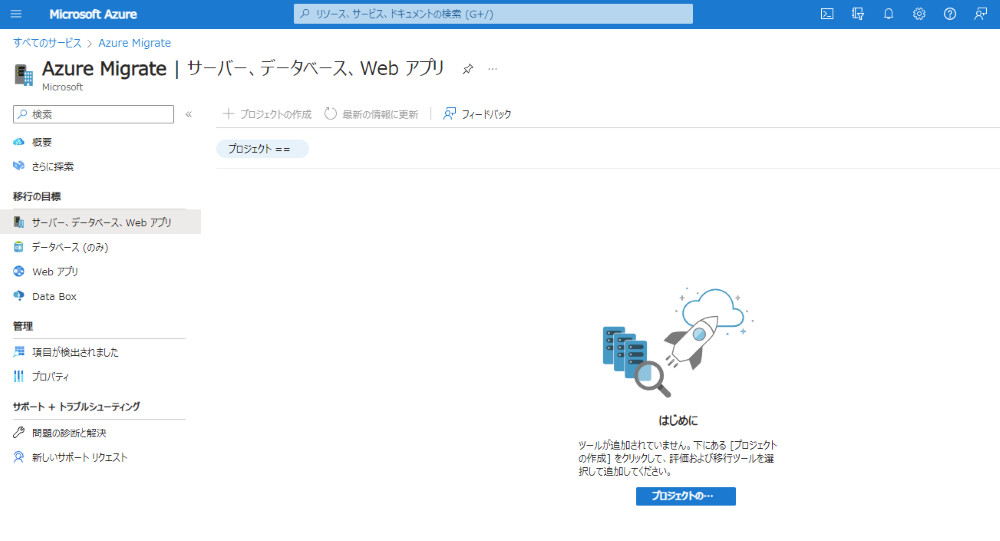
Task: Open portal settings gear
Action: [x=919, y=14]
